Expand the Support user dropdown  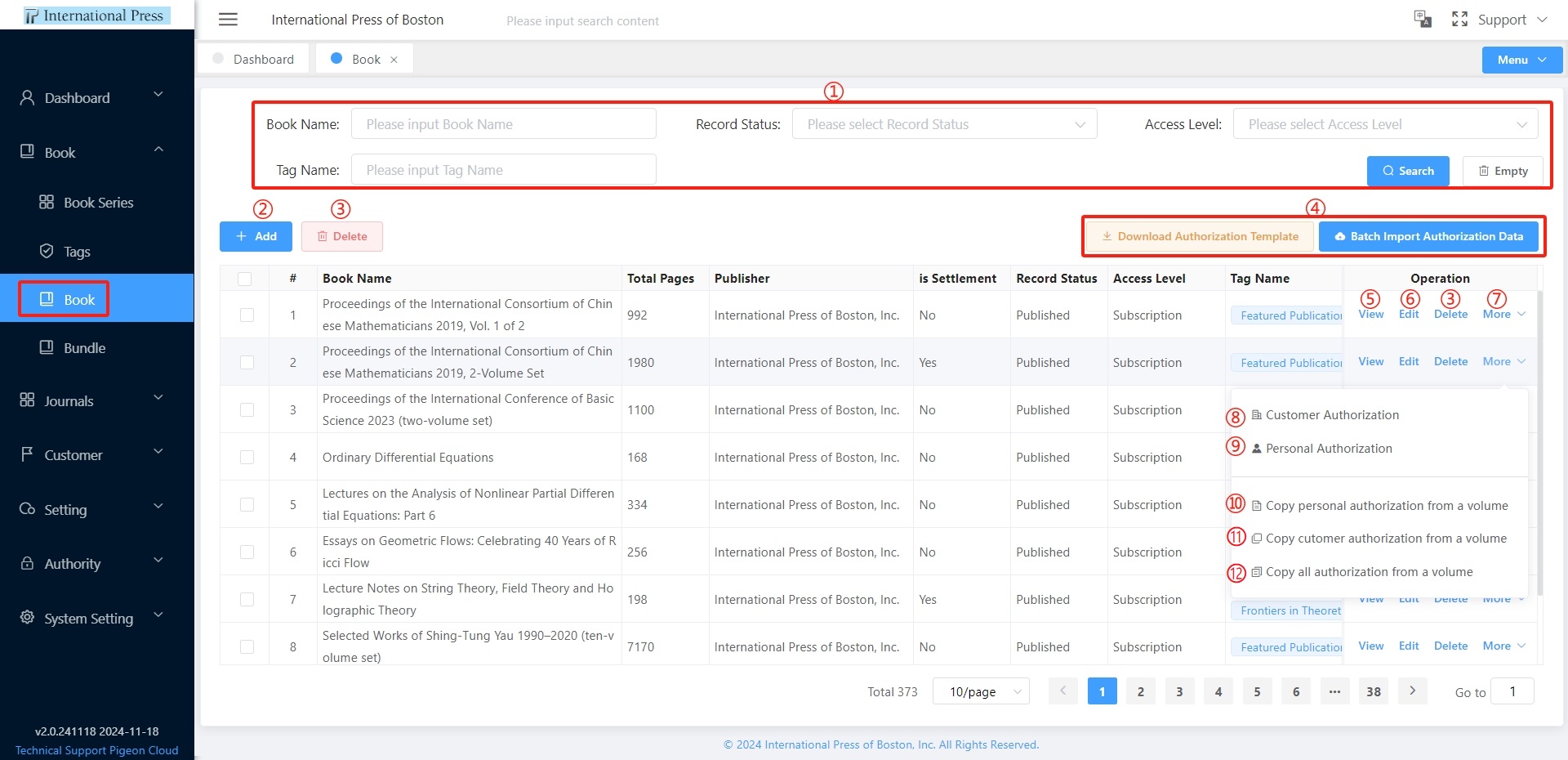click(x=1512, y=20)
